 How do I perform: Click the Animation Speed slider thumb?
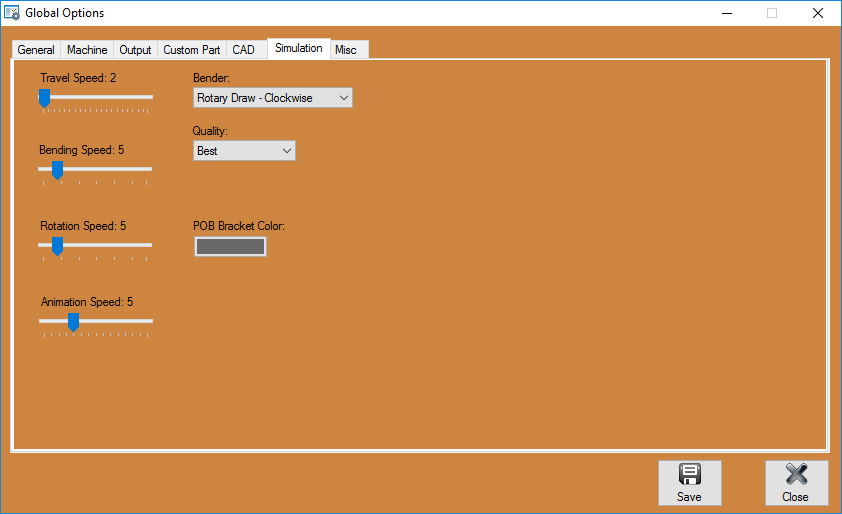73,321
